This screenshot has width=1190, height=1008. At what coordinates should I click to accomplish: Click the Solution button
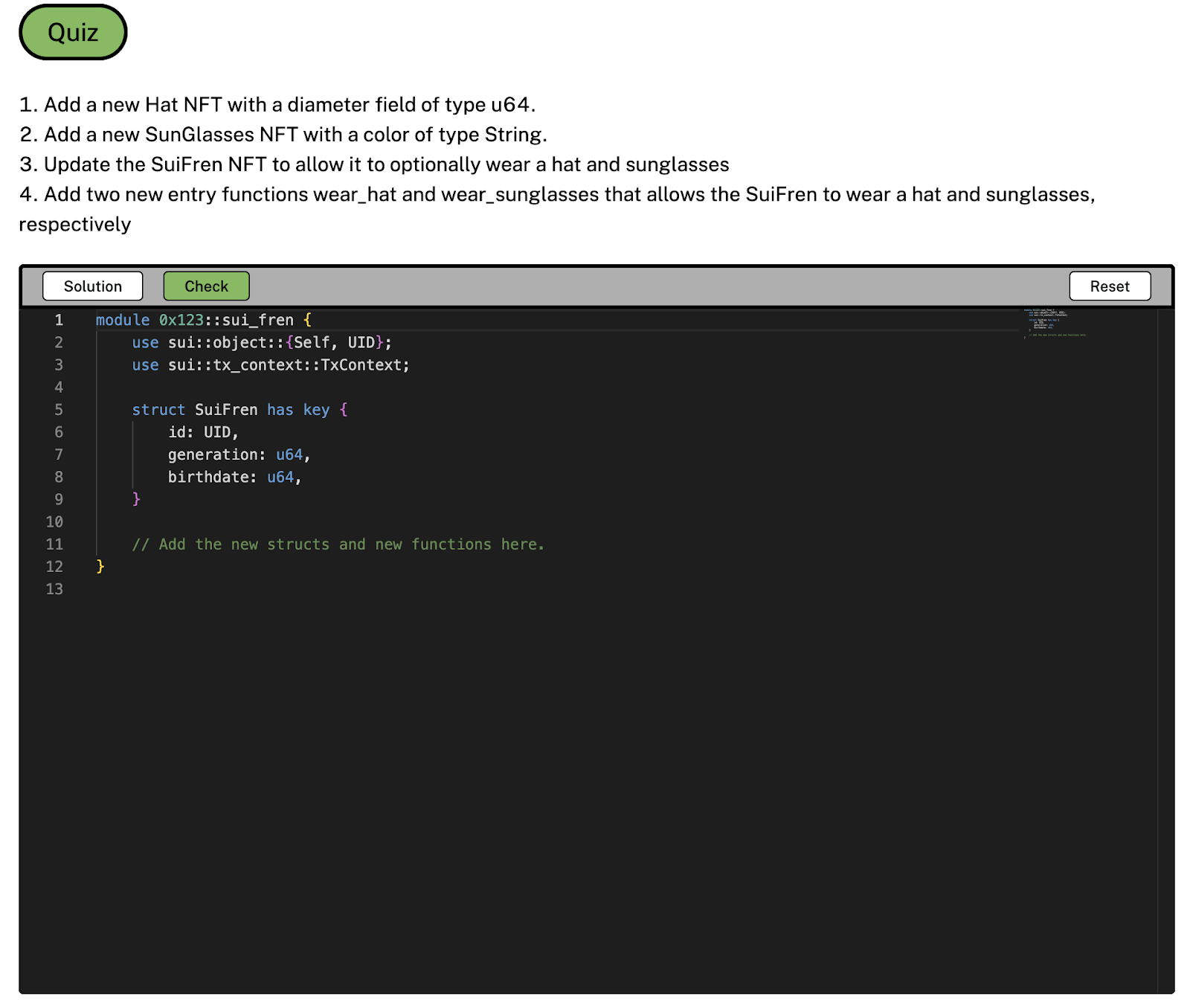click(x=93, y=286)
